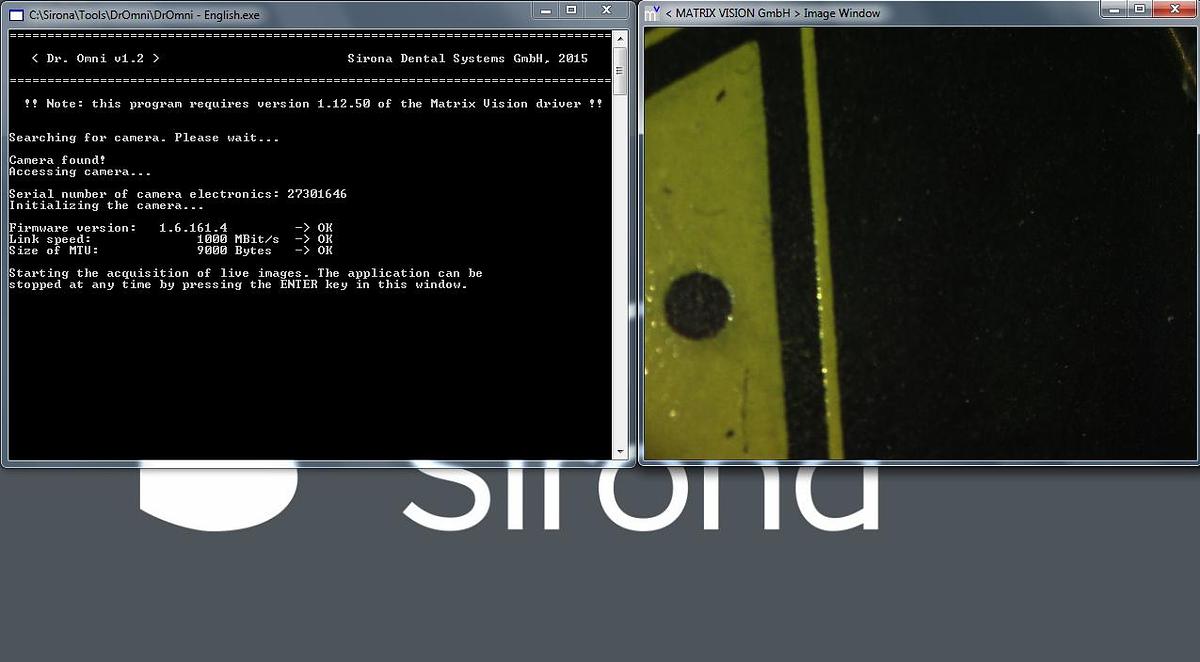This screenshot has width=1200, height=662.
Task: Click the 'pressing the ENTER key' line
Action: [x=238, y=284]
